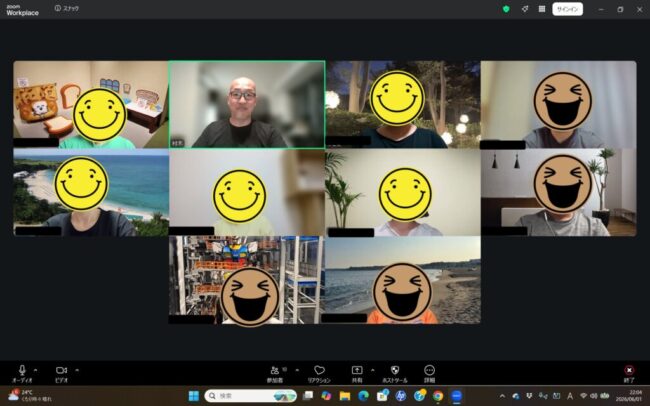Open video options caret beside camera
Screen dimensions: 650x406
point(77,370)
